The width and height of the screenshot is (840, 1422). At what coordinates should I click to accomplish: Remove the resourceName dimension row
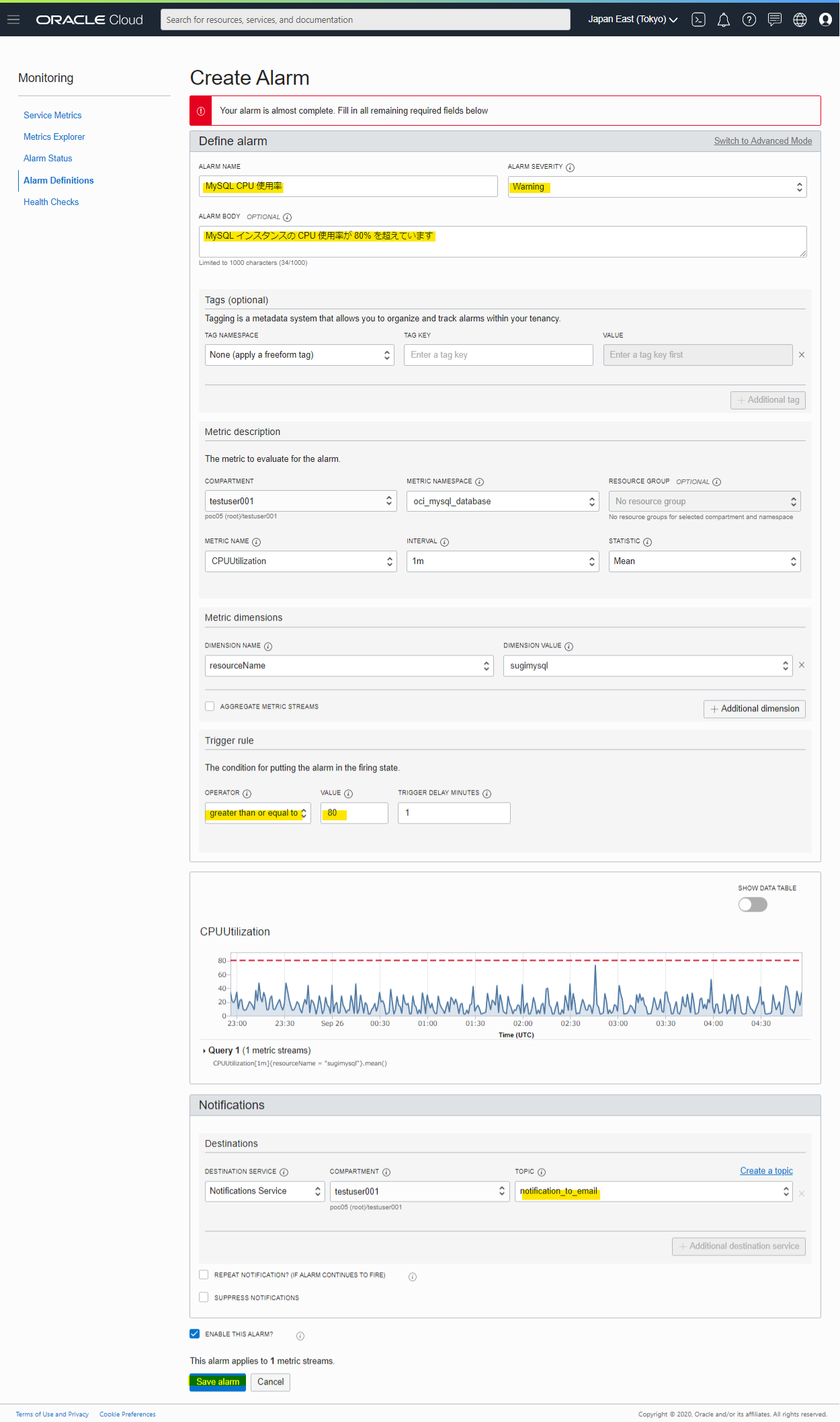802,665
